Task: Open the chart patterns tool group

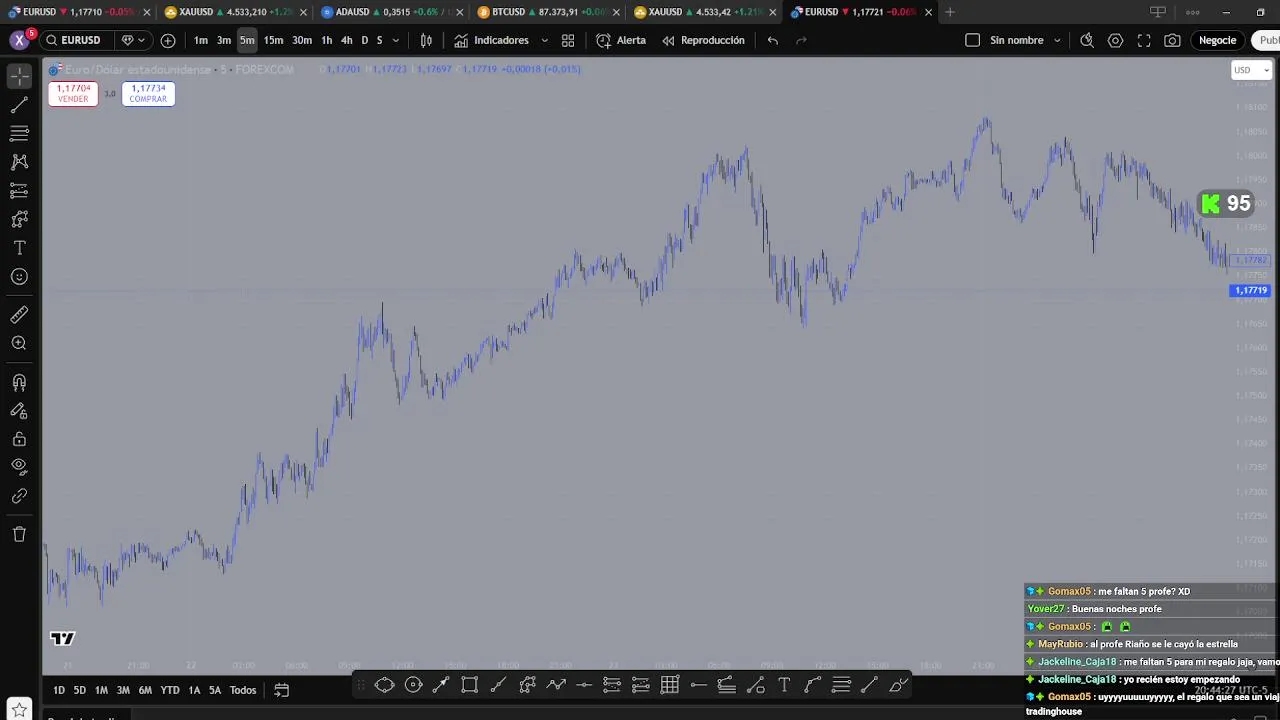Action: (19, 162)
